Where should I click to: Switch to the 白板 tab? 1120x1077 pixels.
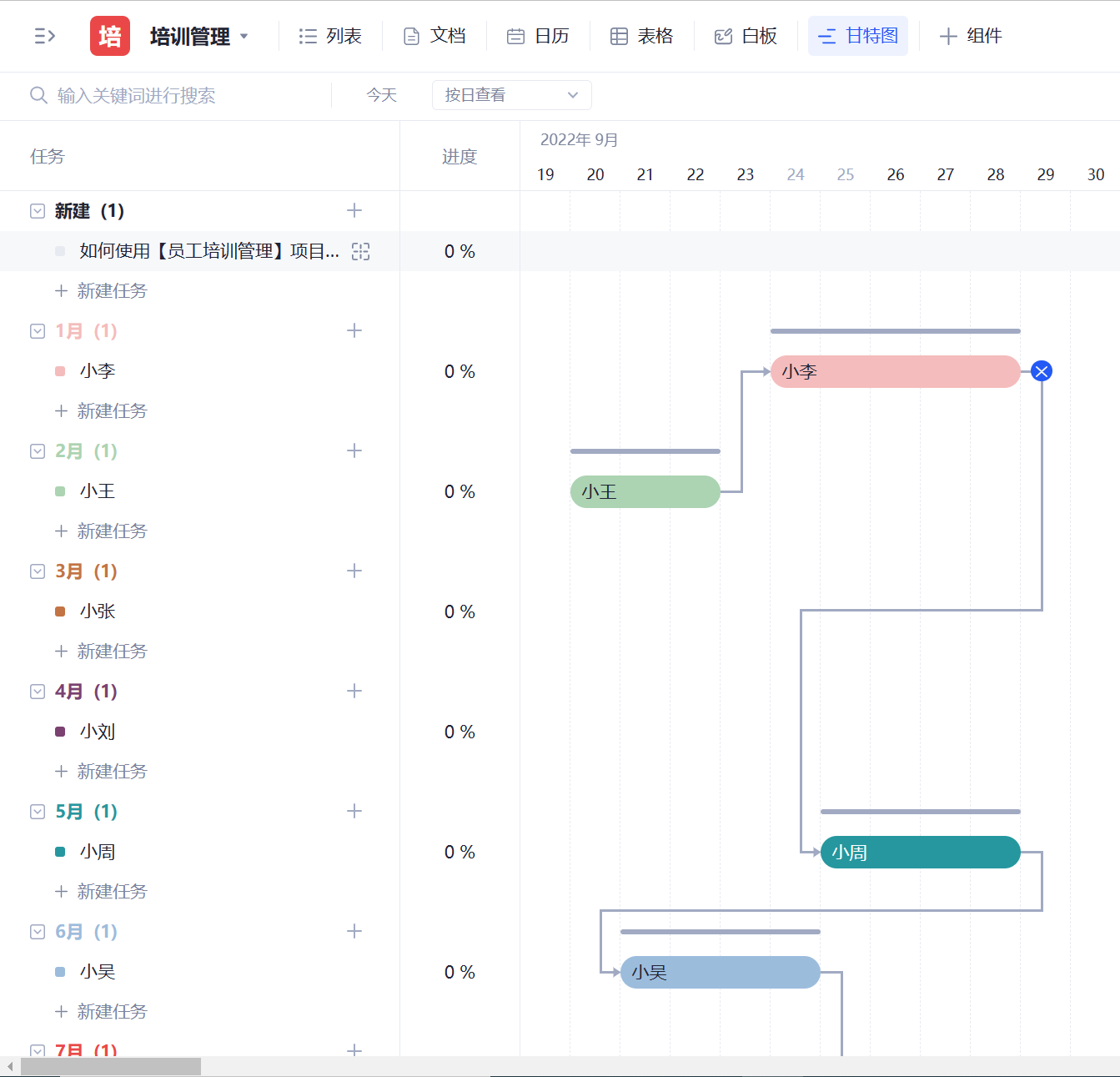[746, 36]
